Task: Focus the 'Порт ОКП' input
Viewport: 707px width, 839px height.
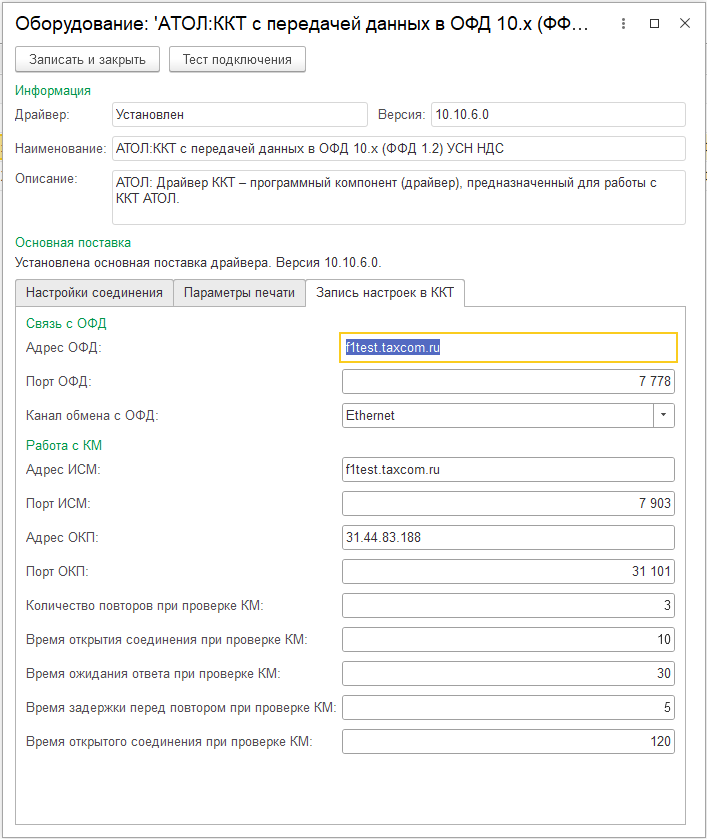Action: point(508,572)
